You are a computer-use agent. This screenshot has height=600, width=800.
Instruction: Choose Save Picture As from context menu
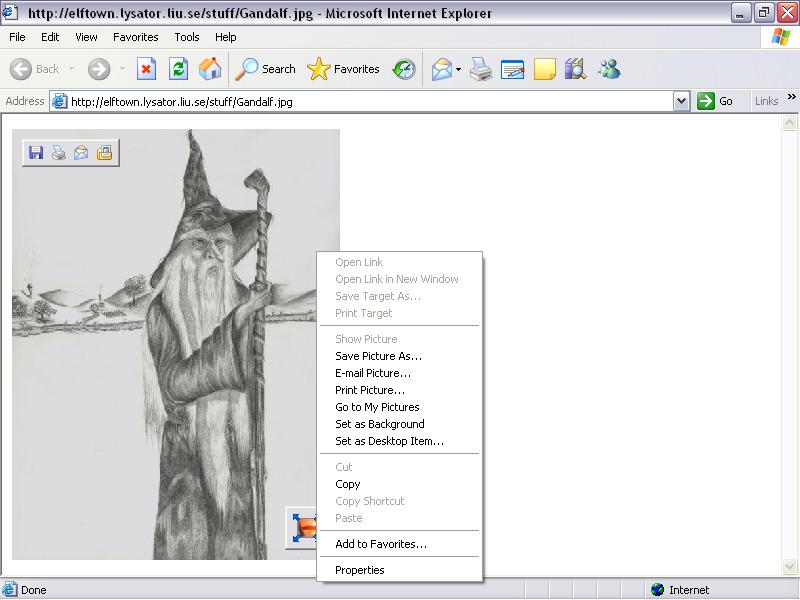point(399,356)
